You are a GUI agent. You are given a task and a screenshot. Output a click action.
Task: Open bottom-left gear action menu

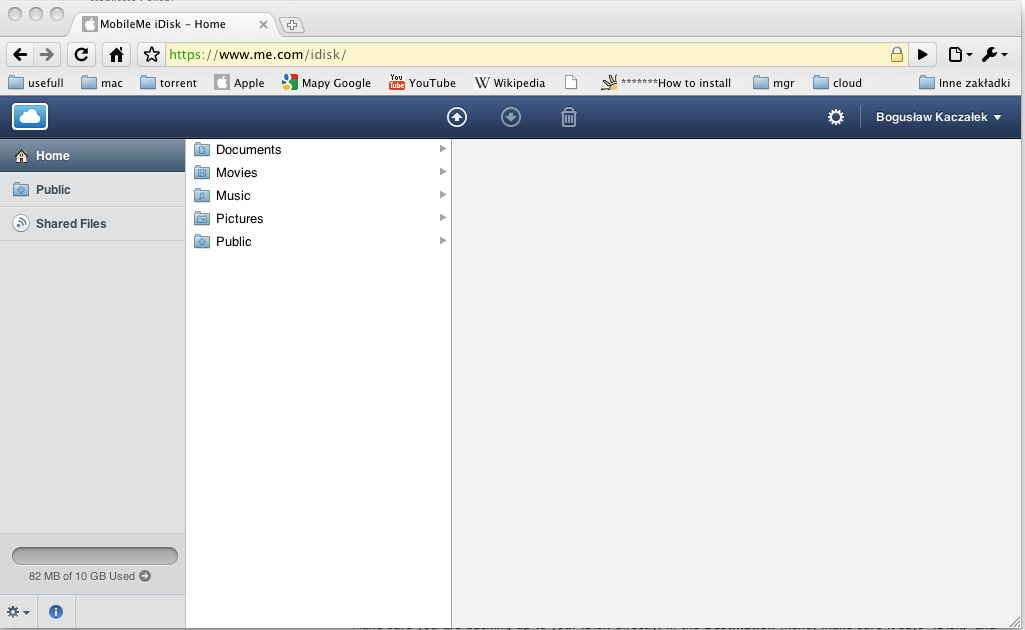[18, 612]
